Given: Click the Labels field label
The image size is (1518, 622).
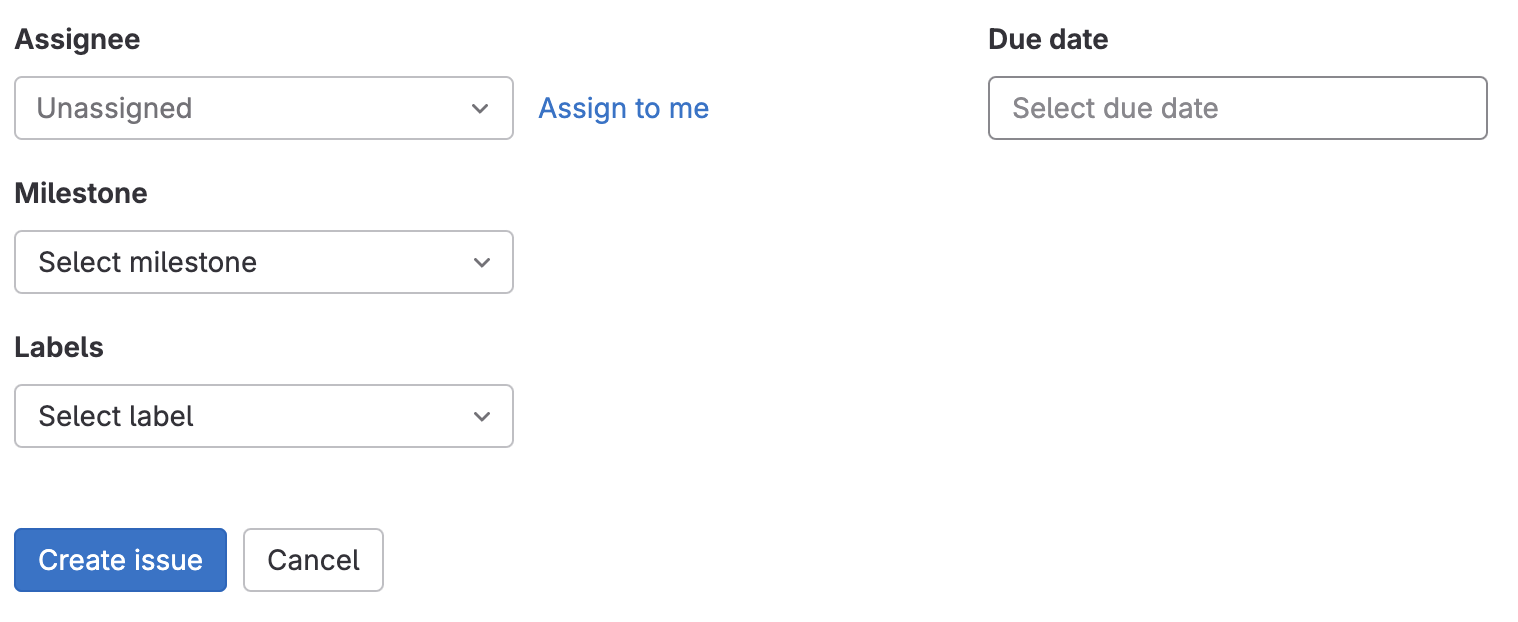Looking at the screenshot, I should (x=59, y=348).
